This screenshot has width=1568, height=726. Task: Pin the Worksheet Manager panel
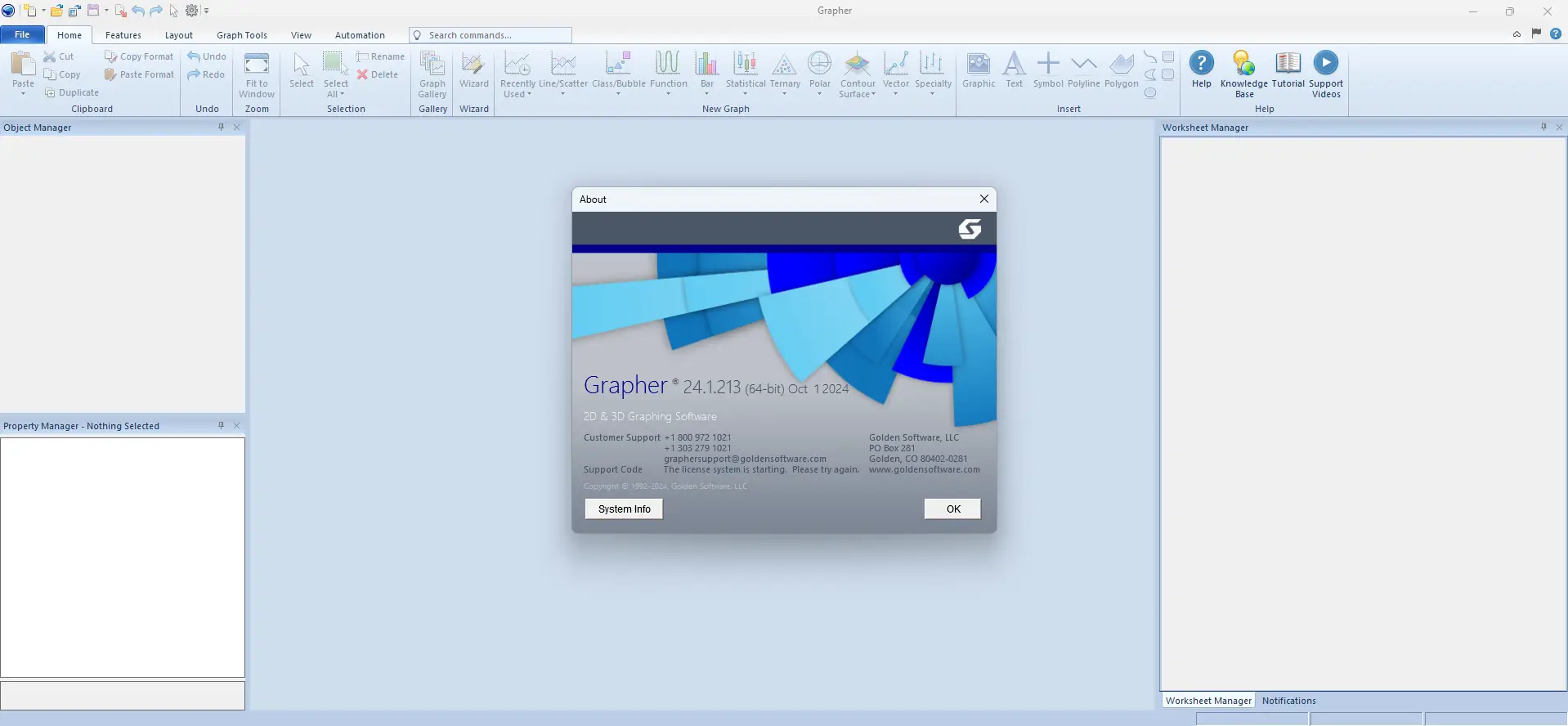click(1543, 127)
